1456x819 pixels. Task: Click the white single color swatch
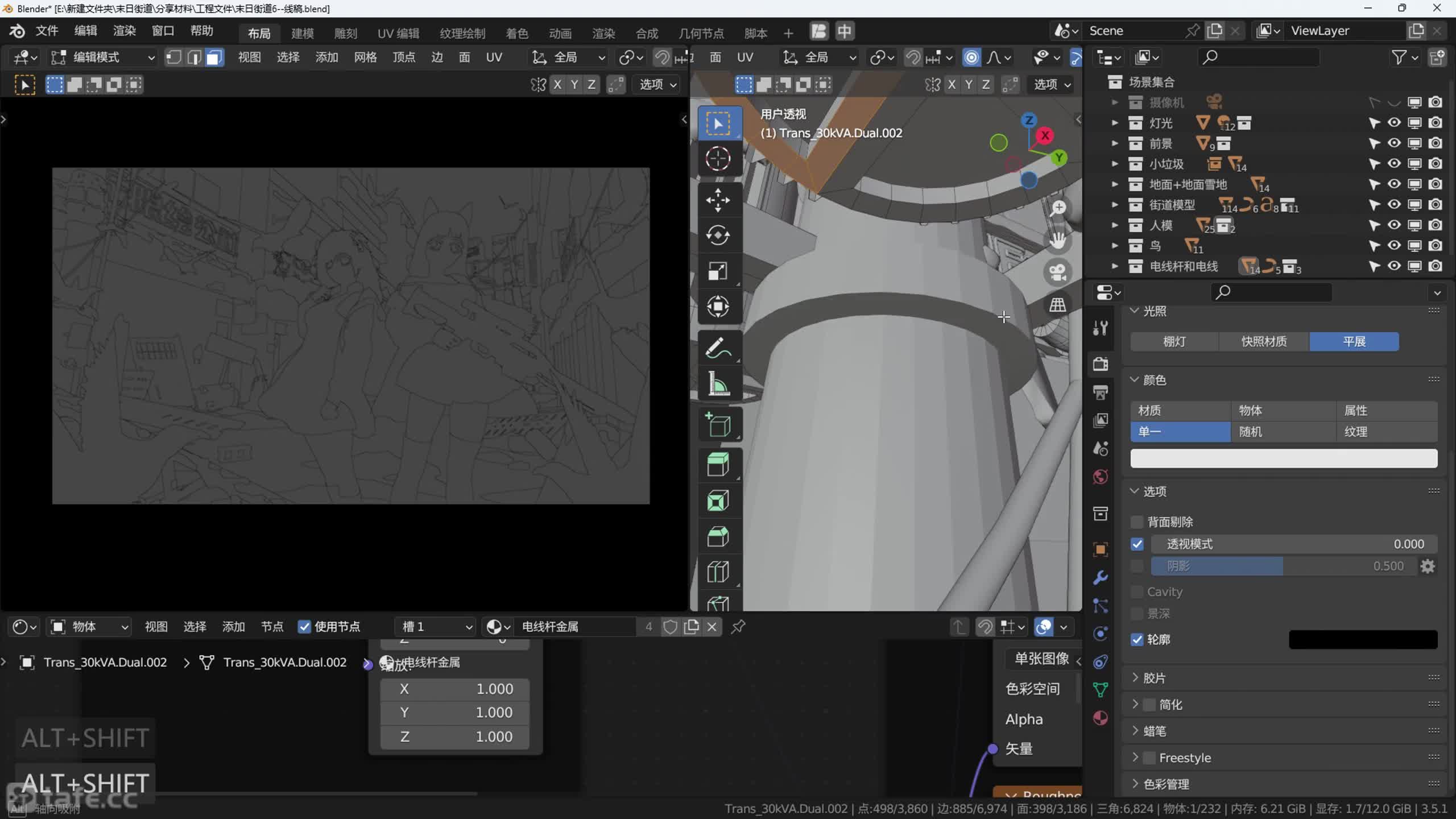tap(1284, 458)
